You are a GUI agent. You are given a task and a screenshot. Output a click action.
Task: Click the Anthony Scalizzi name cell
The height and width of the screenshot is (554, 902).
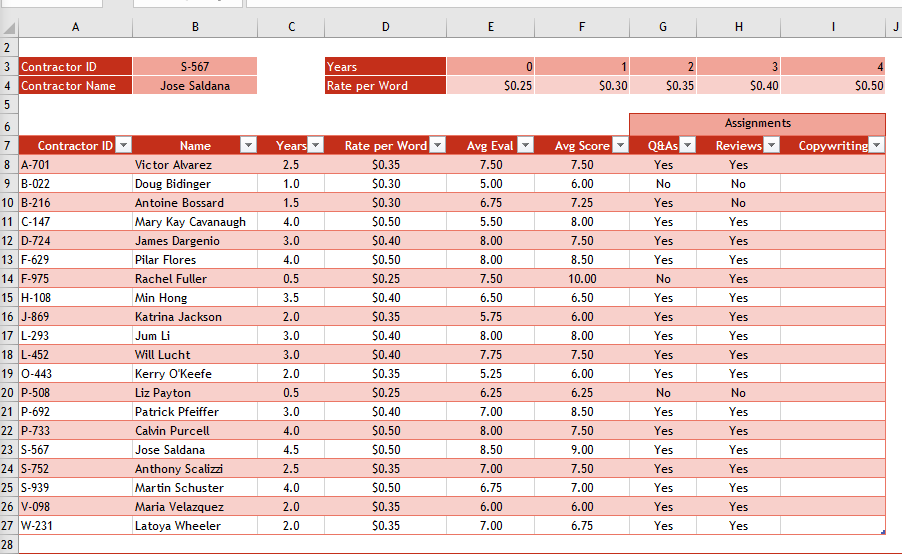click(195, 468)
